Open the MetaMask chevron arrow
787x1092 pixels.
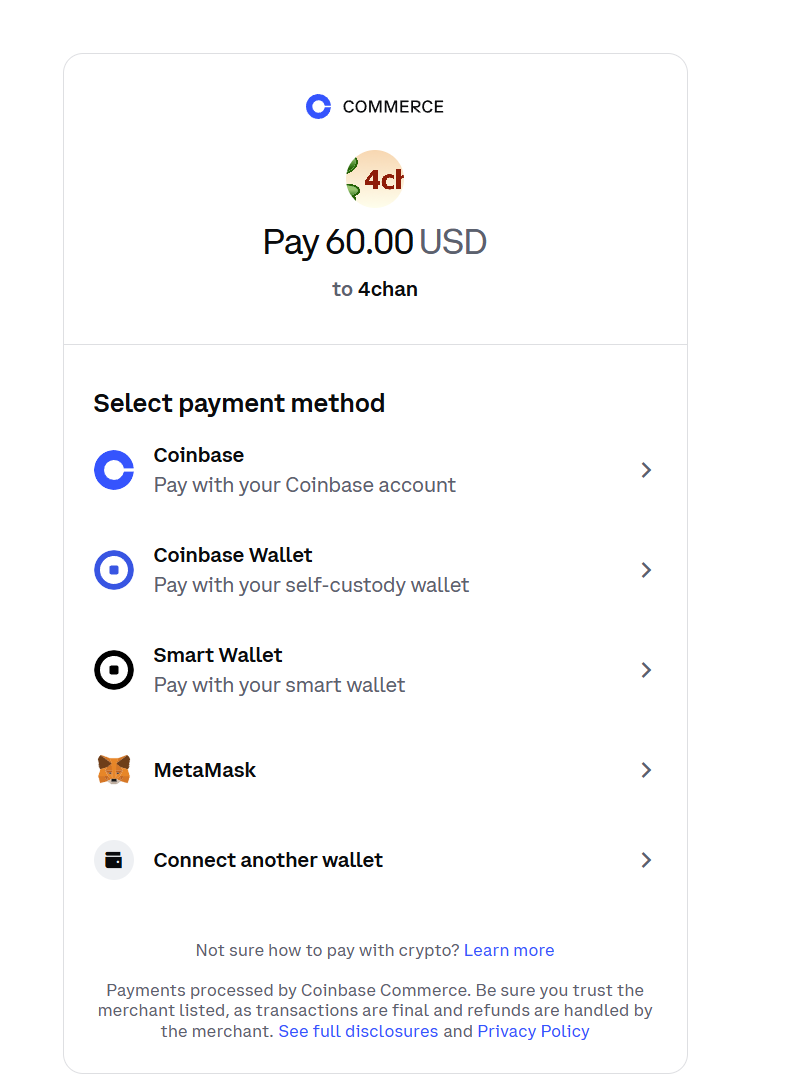pyautogui.click(x=646, y=770)
